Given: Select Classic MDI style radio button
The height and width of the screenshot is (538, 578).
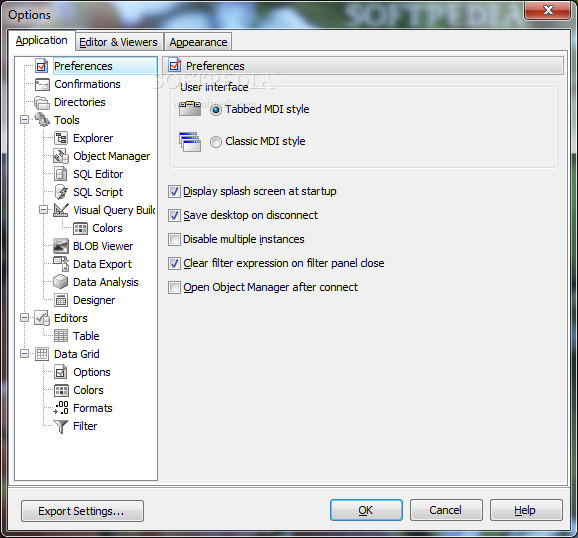Looking at the screenshot, I should click(x=216, y=142).
